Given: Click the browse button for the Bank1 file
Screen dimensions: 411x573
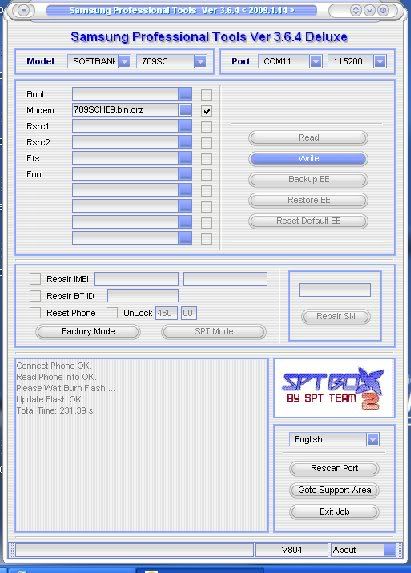Looking at the screenshot, I should [x=185, y=126].
